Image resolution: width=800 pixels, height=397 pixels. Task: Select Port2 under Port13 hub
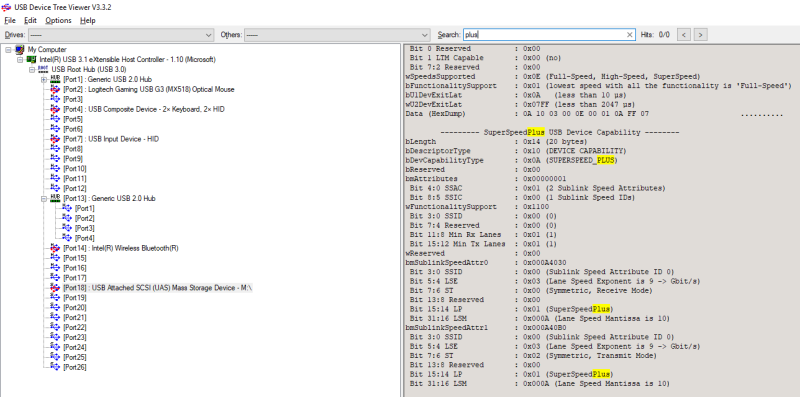click(85, 218)
